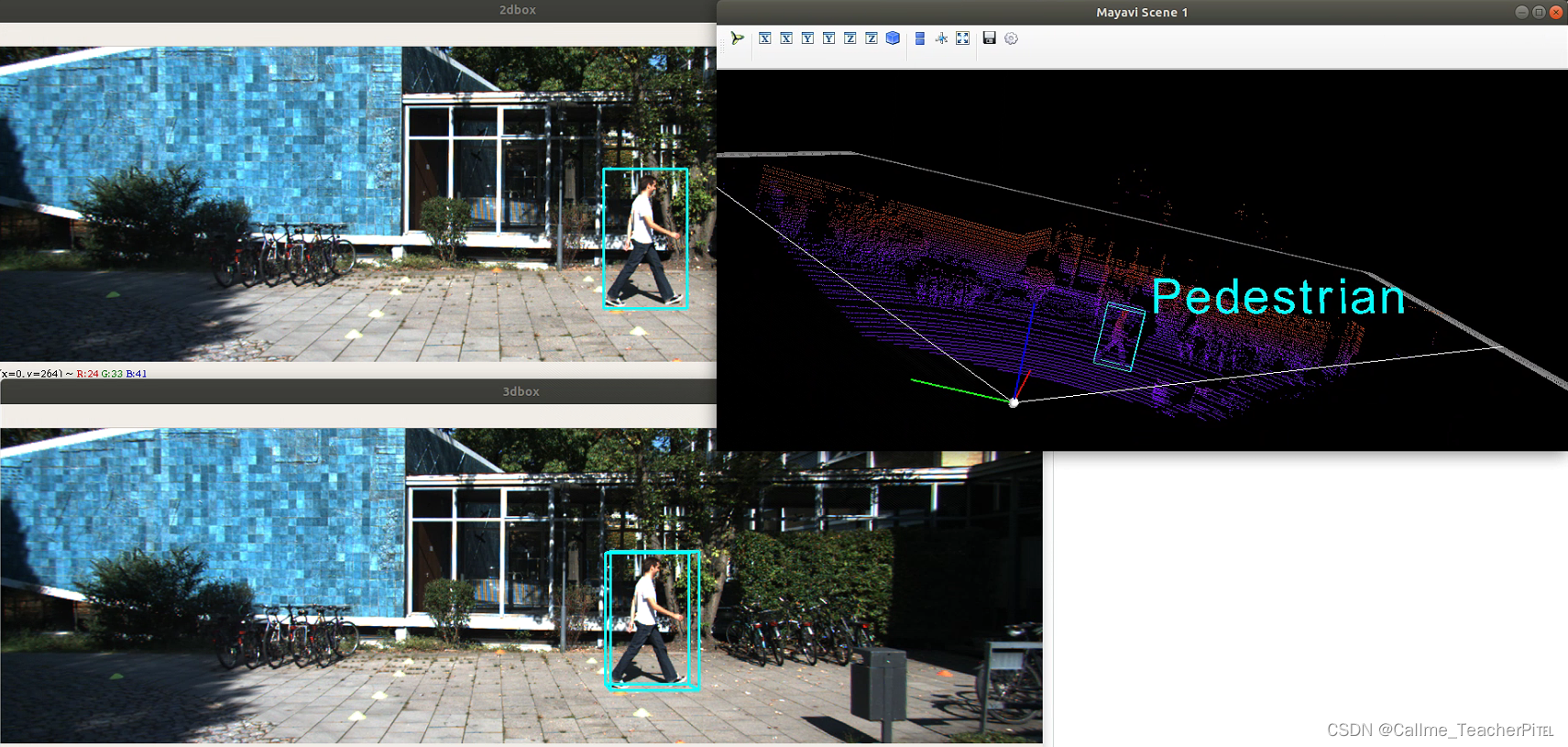Open Mayavi scene configuration gear
Screen dimensions: 1568x747
1012,38
